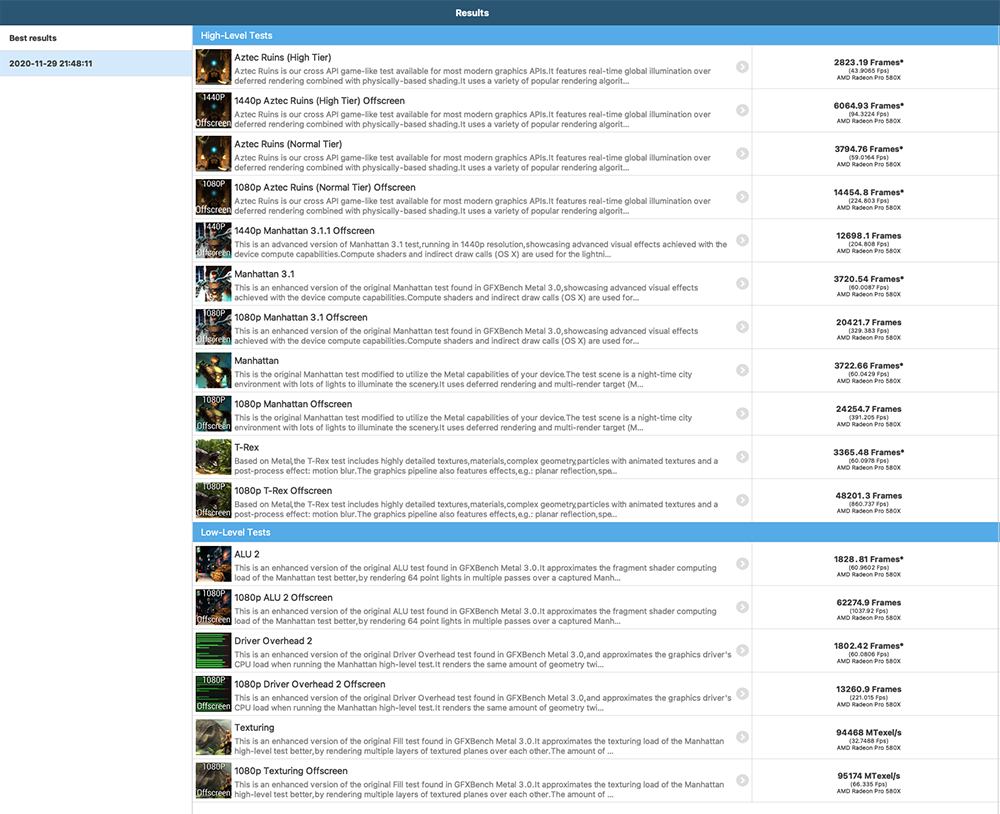
Task: Open details arrow for 1080p ALU 2 Offscreen
Action: click(742, 607)
